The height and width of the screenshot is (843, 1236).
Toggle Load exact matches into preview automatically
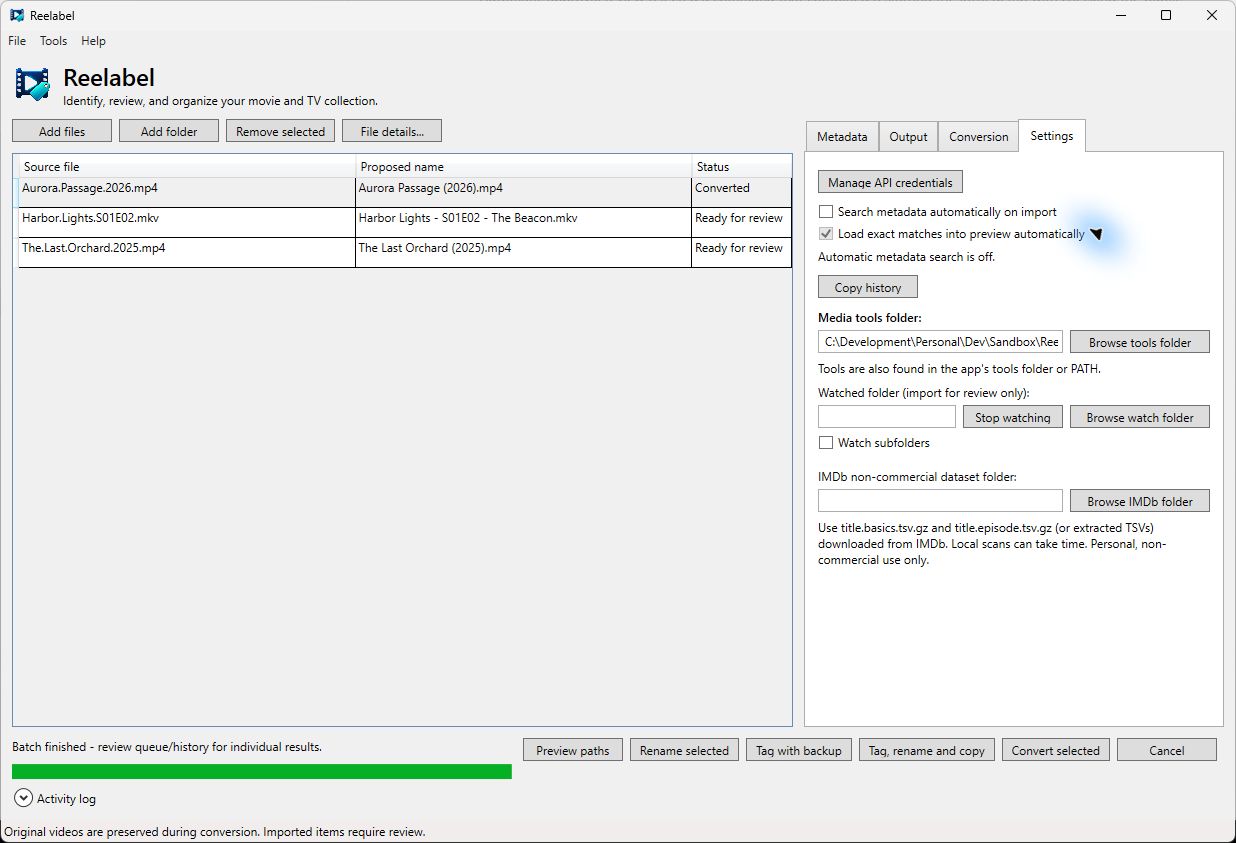pyautogui.click(x=826, y=234)
